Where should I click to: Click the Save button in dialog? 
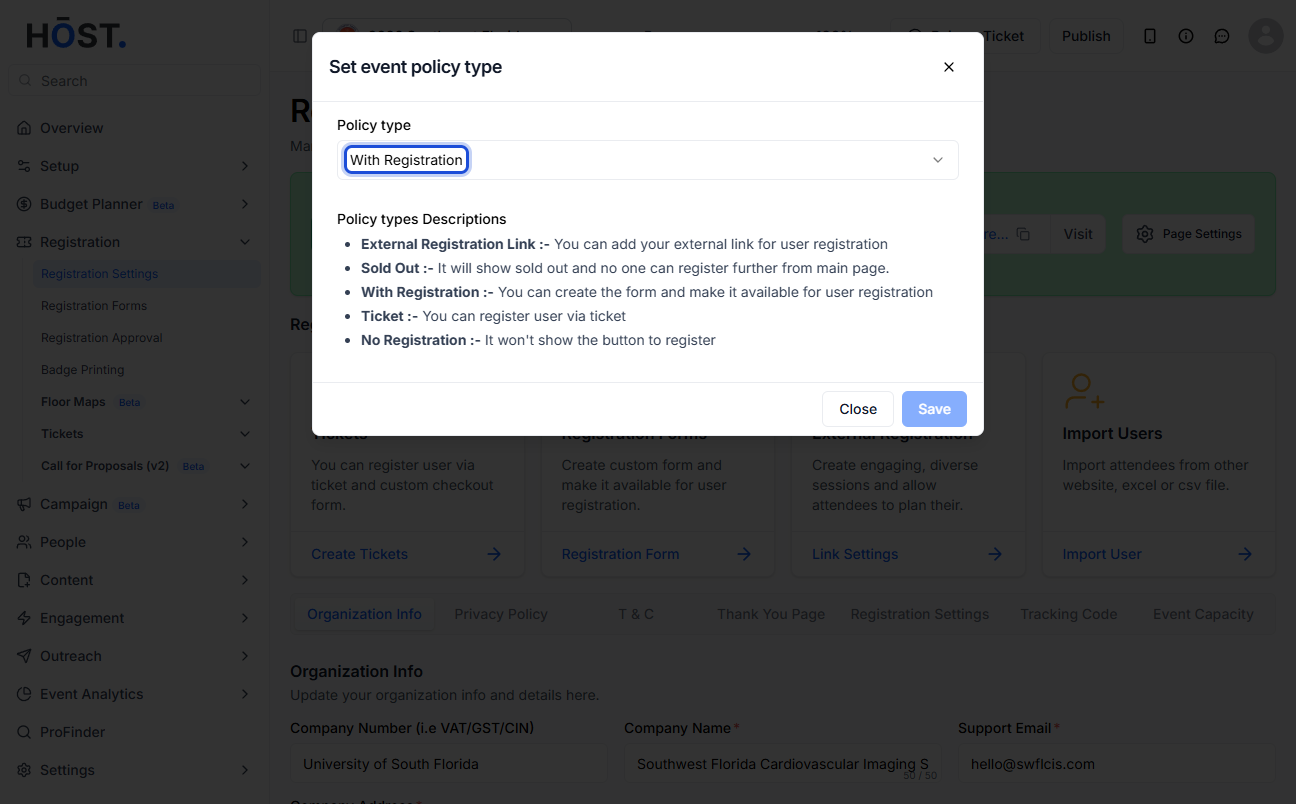point(934,409)
